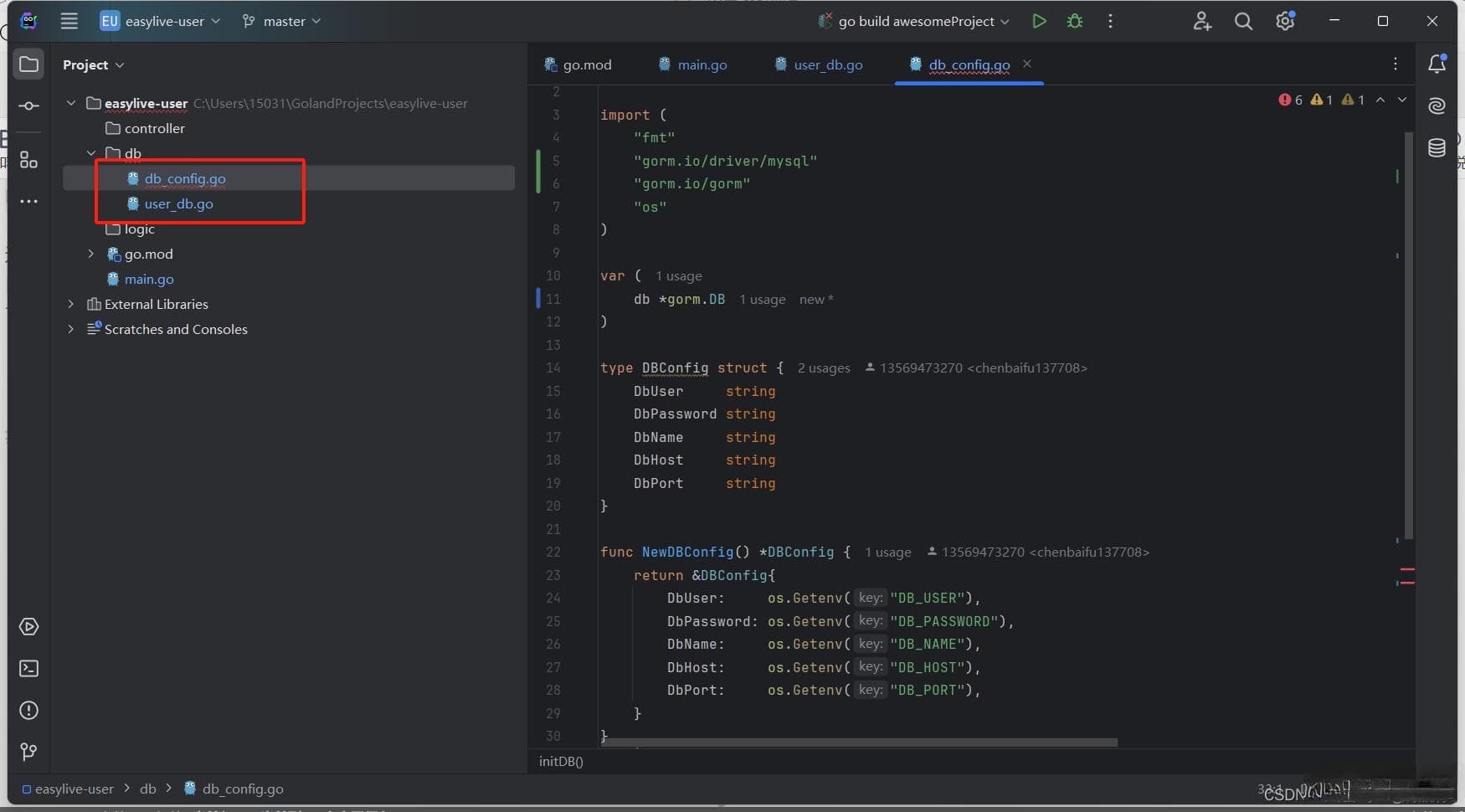Close the db_config.go tab
Screen dimensions: 1465x812
1027,64
